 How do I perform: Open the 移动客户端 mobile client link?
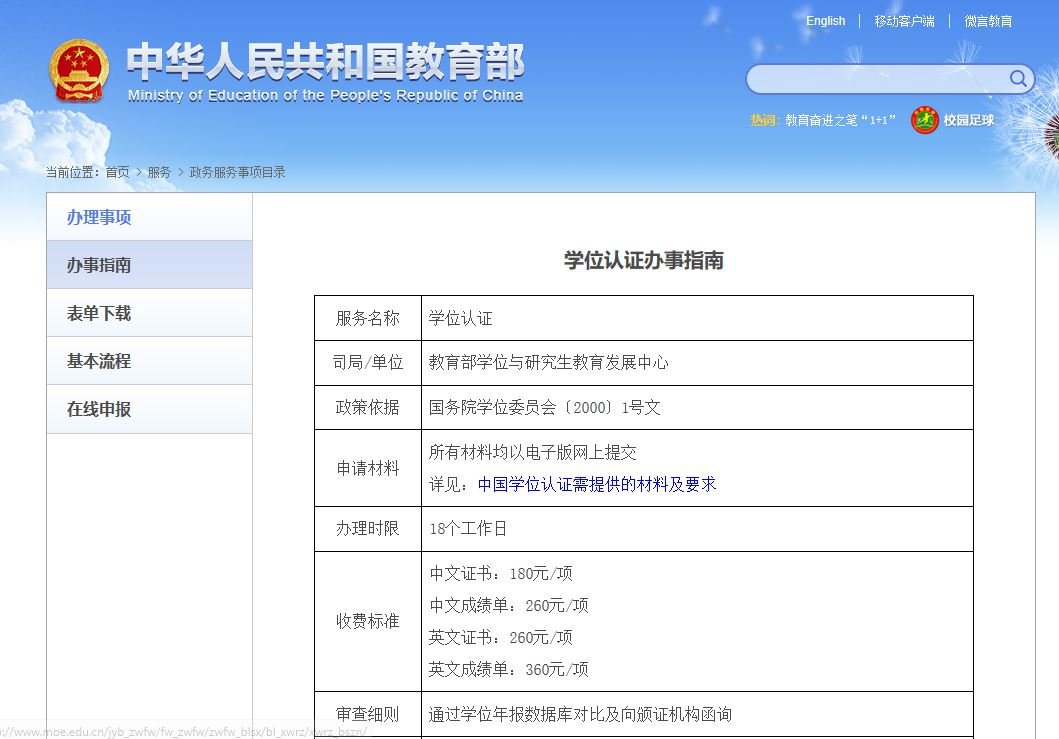click(x=903, y=20)
